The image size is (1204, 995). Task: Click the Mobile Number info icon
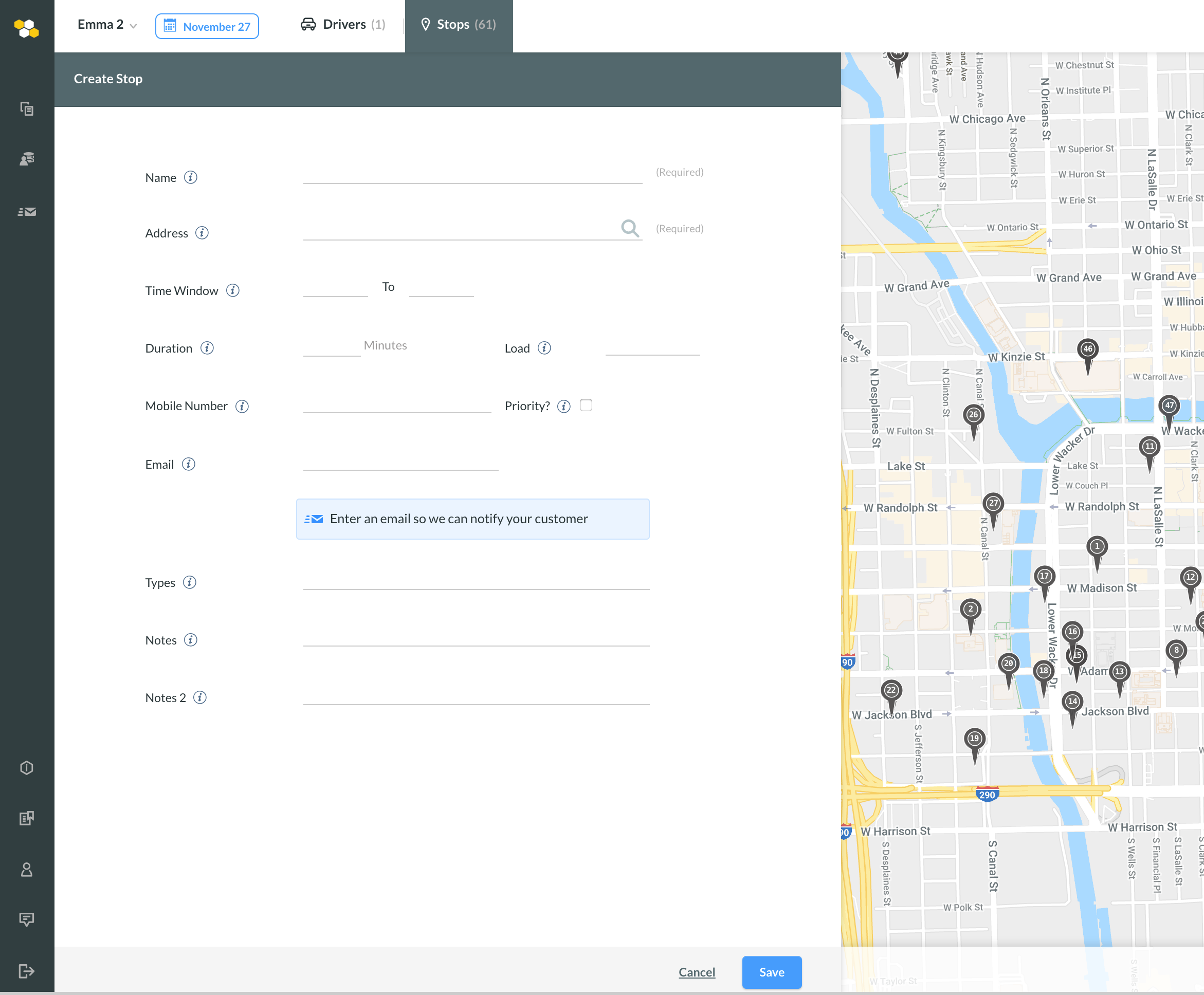tap(242, 407)
